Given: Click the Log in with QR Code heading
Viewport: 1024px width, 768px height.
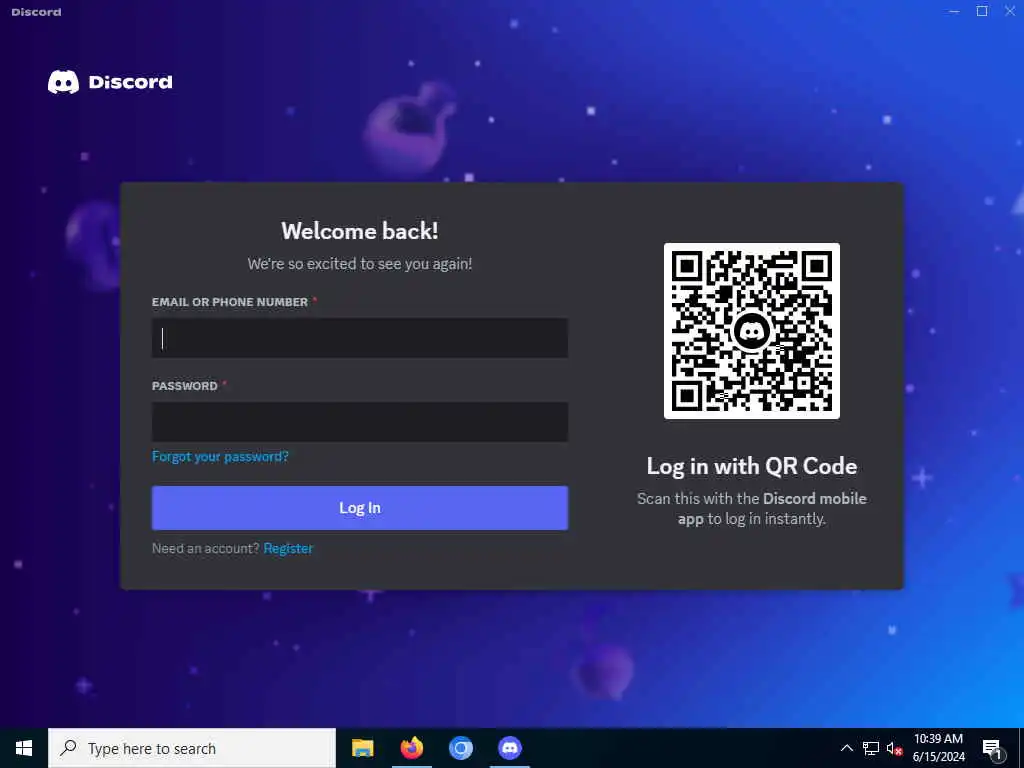Looking at the screenshot, I should point(752,466).
